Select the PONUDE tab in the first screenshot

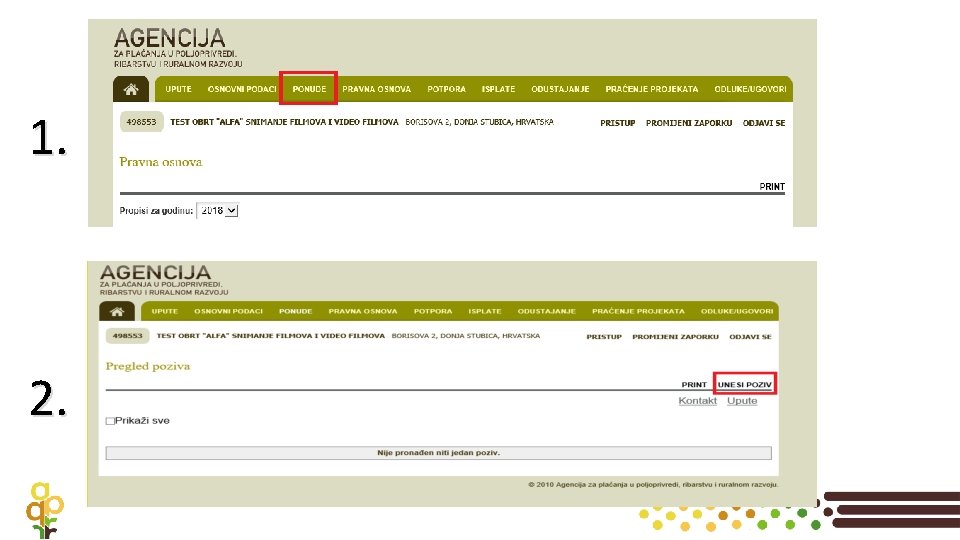click(x=309, y=89)
